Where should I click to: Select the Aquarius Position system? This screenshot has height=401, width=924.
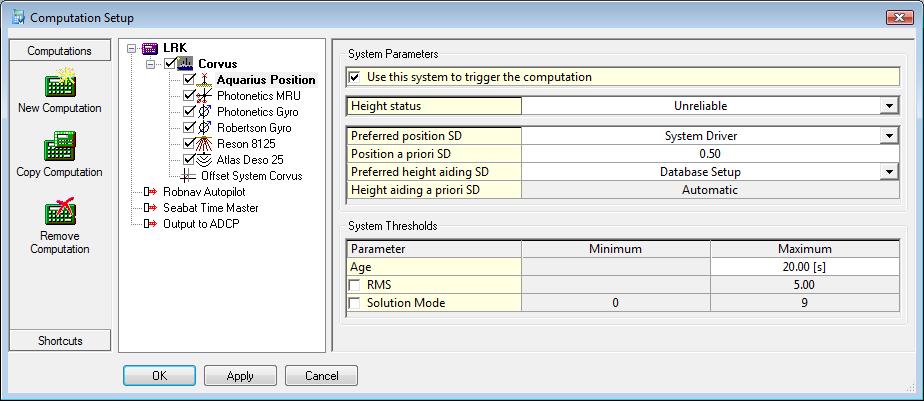pos(265,80)
